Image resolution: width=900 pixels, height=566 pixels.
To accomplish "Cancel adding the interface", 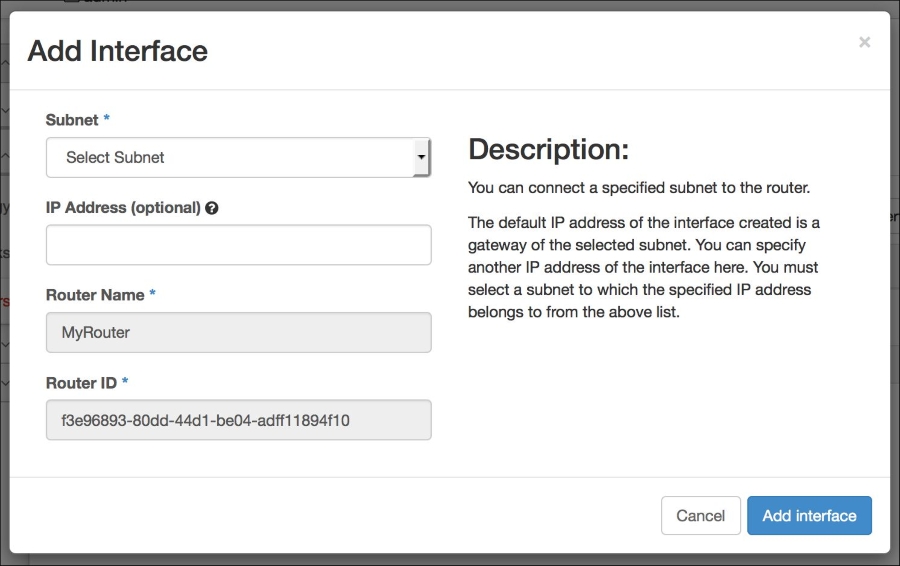I will click(701, 515).
